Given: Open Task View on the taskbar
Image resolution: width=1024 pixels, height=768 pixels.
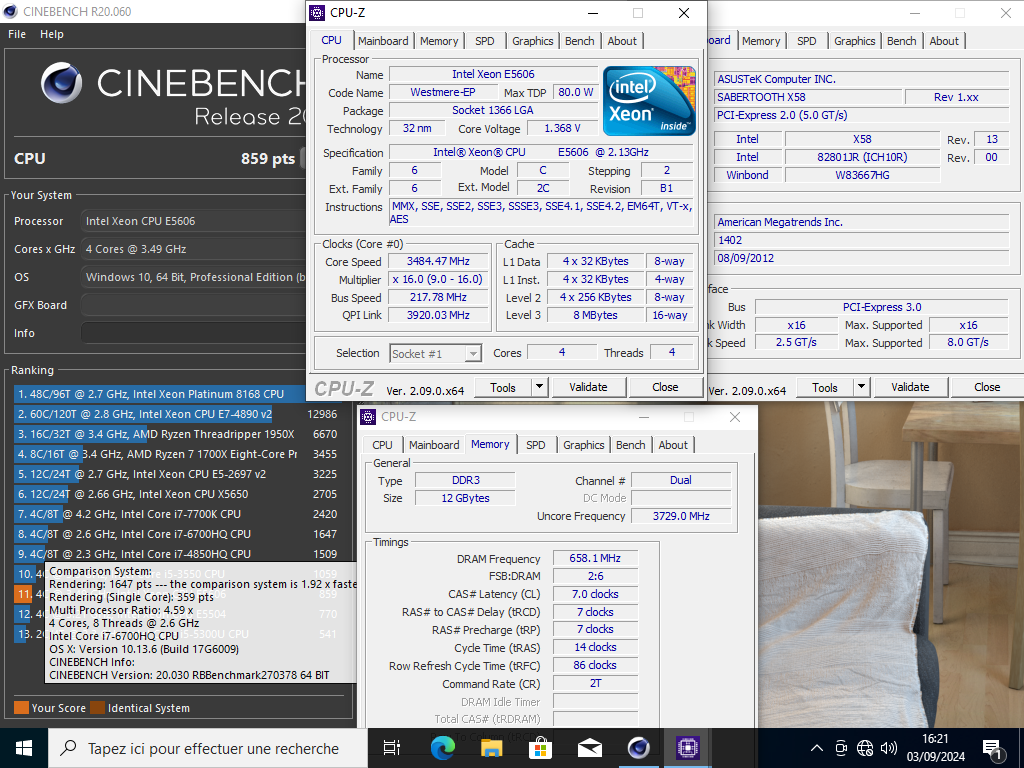Looking at the screenshot, I should (392, 748).
